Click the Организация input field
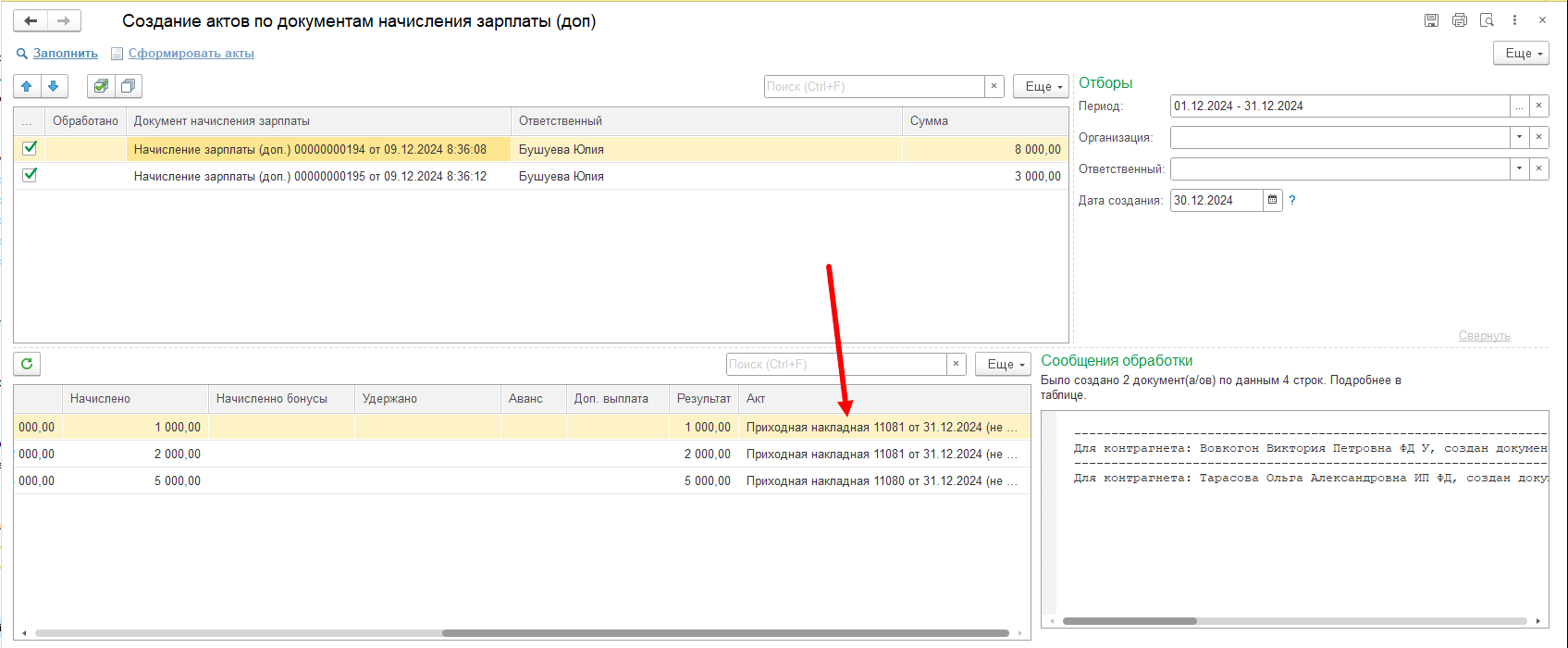 point(1340,137)
